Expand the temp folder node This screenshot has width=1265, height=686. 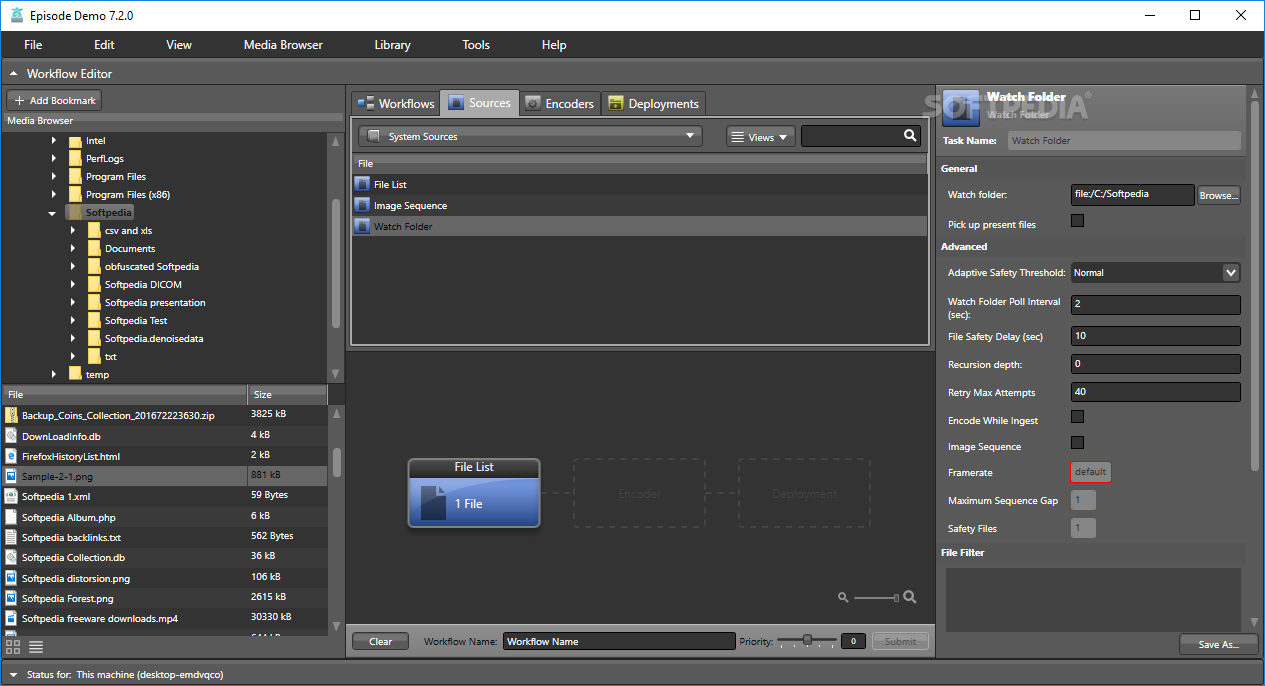pyautogui.click(x=54, y=375)
